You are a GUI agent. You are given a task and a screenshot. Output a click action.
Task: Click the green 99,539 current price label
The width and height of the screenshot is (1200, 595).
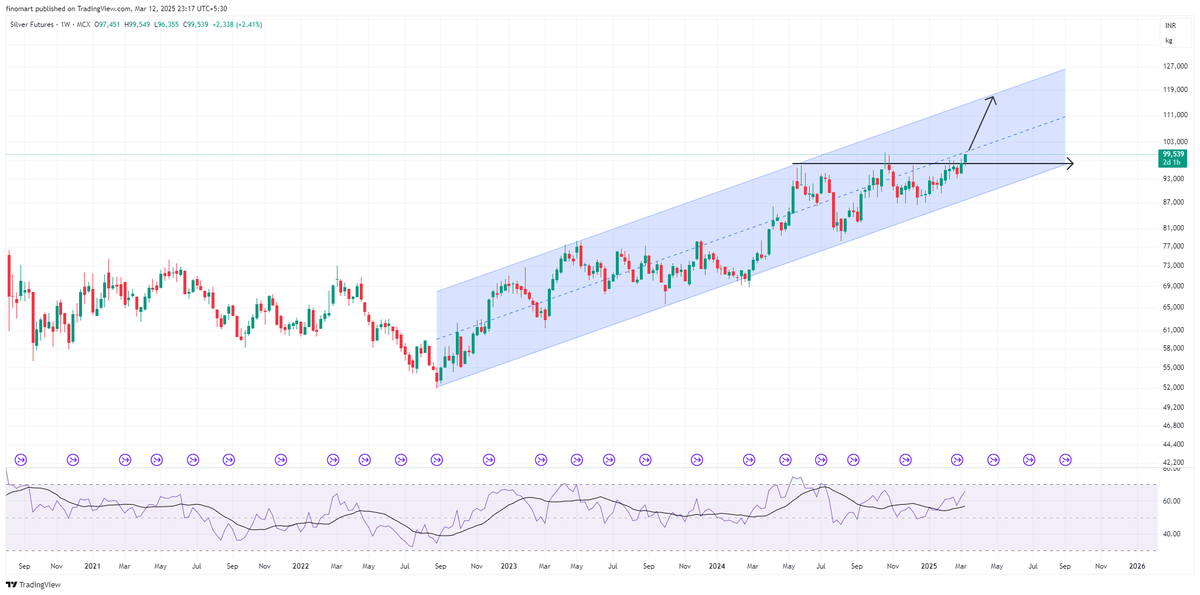(1172, 158)
